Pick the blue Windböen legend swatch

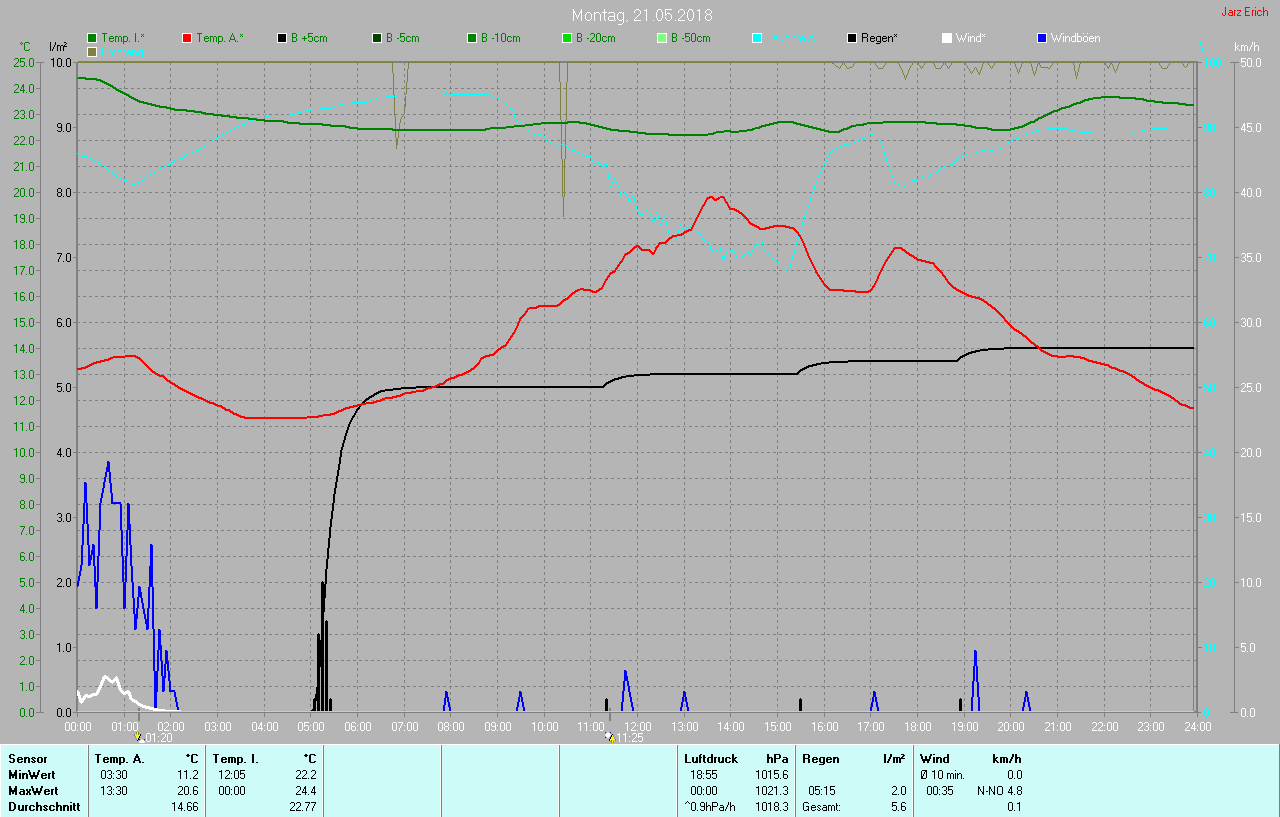coord(1042,38)
